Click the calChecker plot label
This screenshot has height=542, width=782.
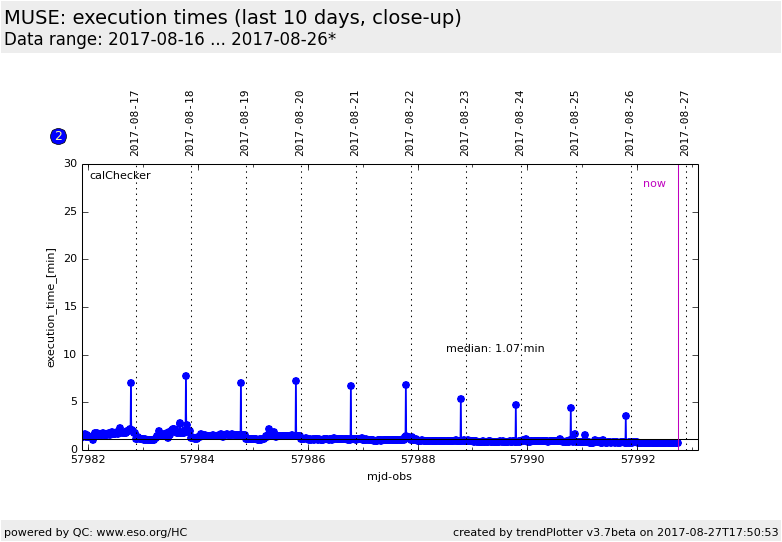coord(120,176)
